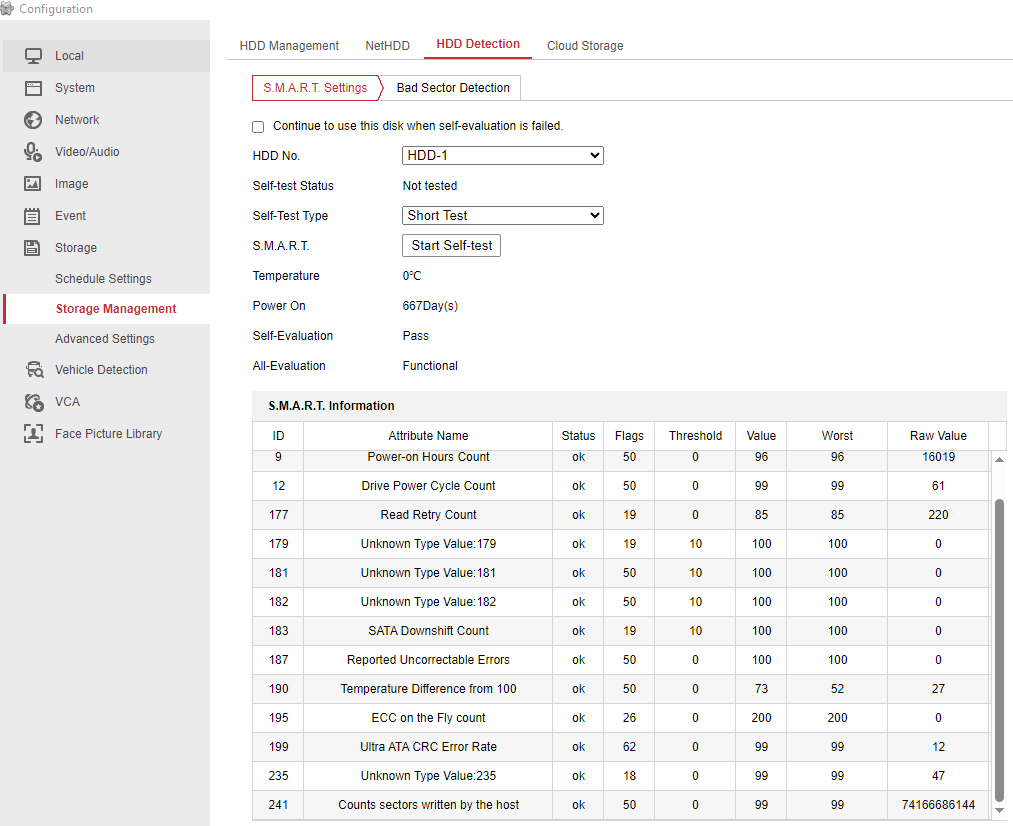1013x826 pixels.
Task: Switch to the HDD Management tab
Action: pyautogui.click(x=289, y=46)
